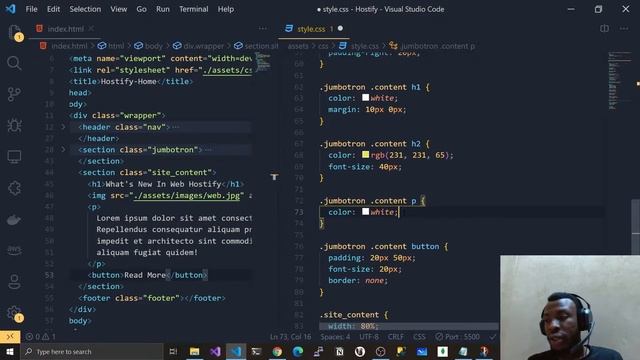
Task: Click the split editor right icon
Action: point(604,29)
